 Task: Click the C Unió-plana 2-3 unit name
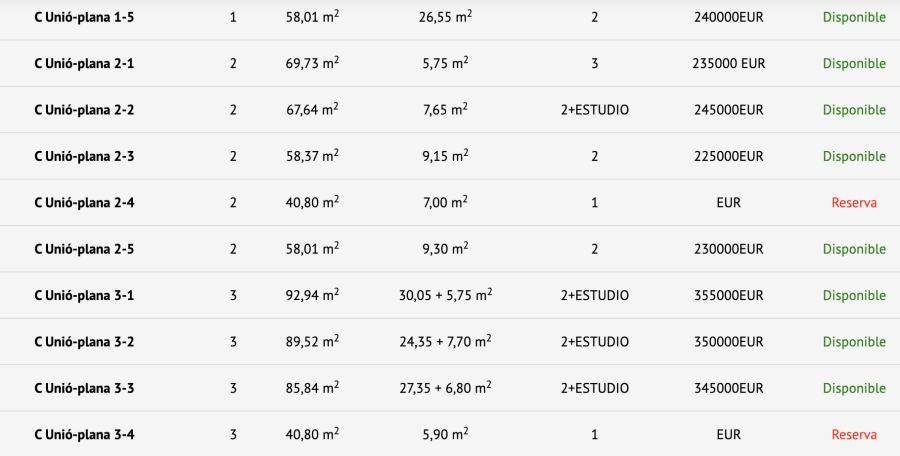coord(84,157)
